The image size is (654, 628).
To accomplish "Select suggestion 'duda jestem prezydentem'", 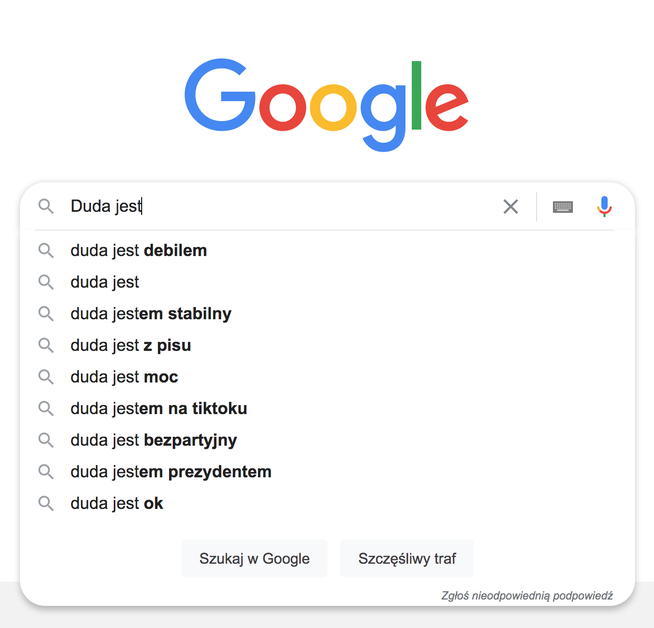I will 170,472.
